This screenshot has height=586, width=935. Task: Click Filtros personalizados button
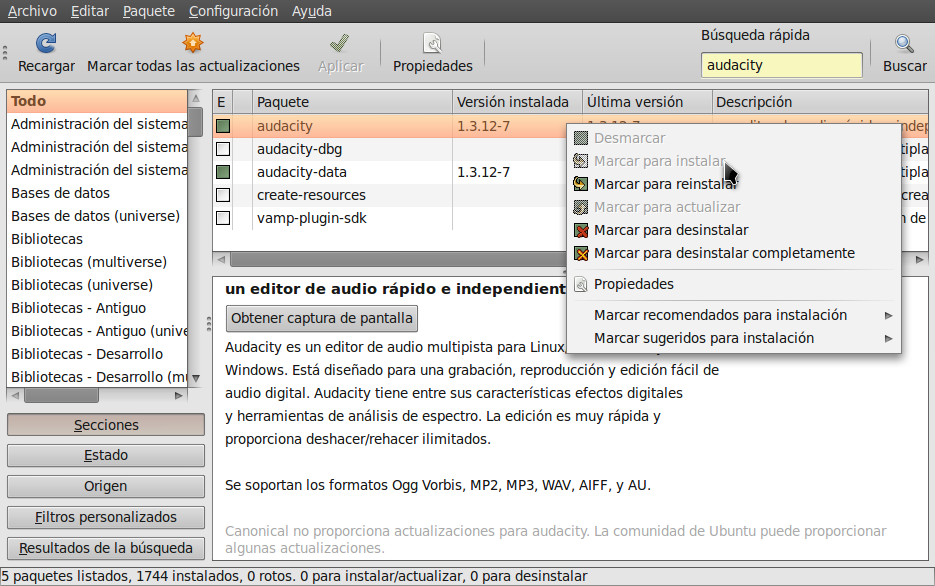pos(106,517)
